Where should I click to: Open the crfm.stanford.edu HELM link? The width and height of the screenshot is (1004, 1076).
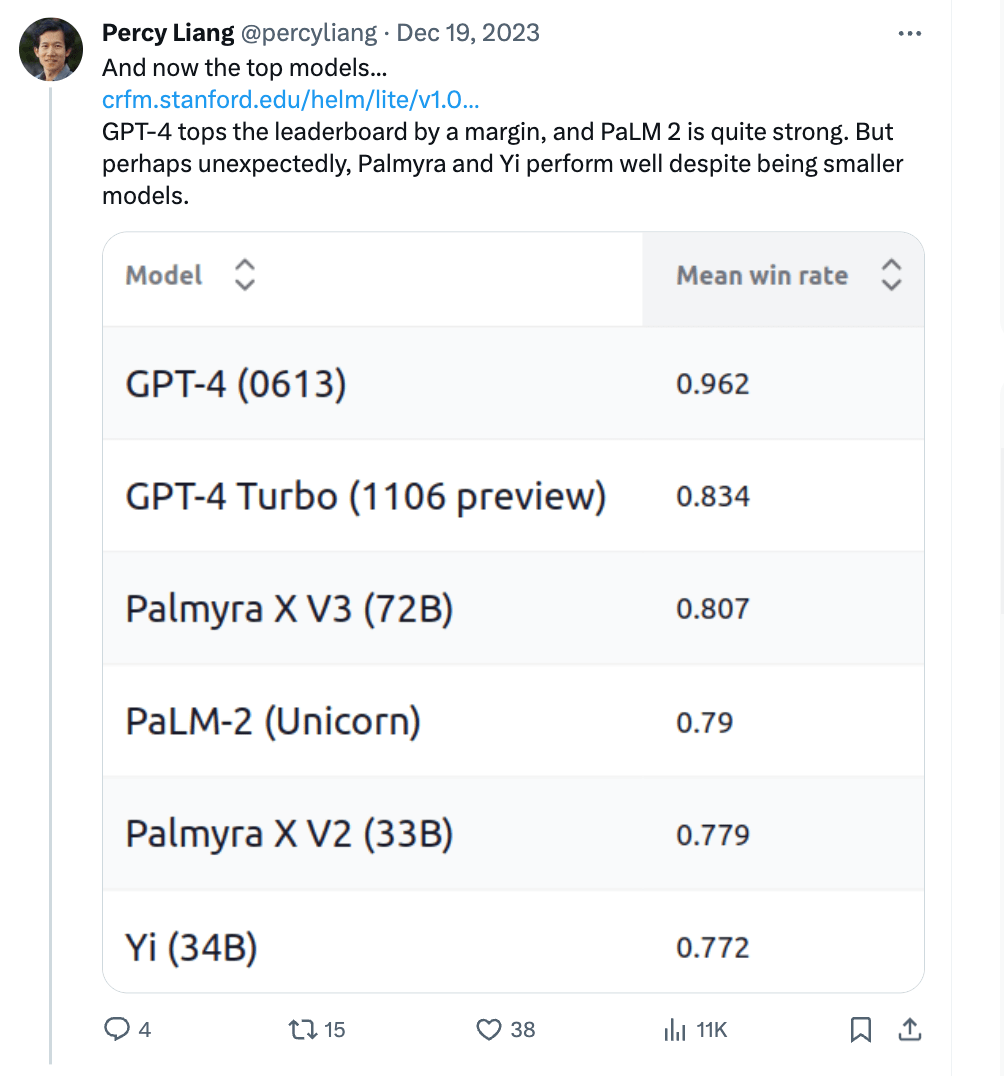[x=290, y=101]
